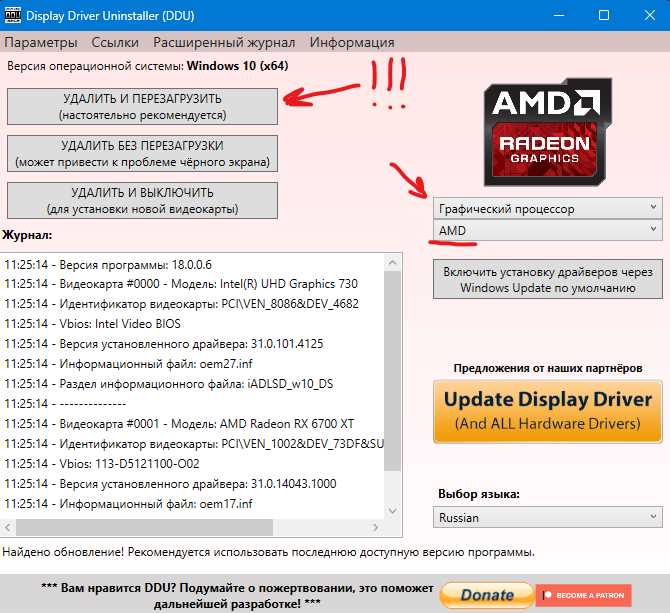This screenshot has width=670, height=613.
Task: Select log line PCI\VEN_8086&DEV_4682
Action: pos(181,304)
